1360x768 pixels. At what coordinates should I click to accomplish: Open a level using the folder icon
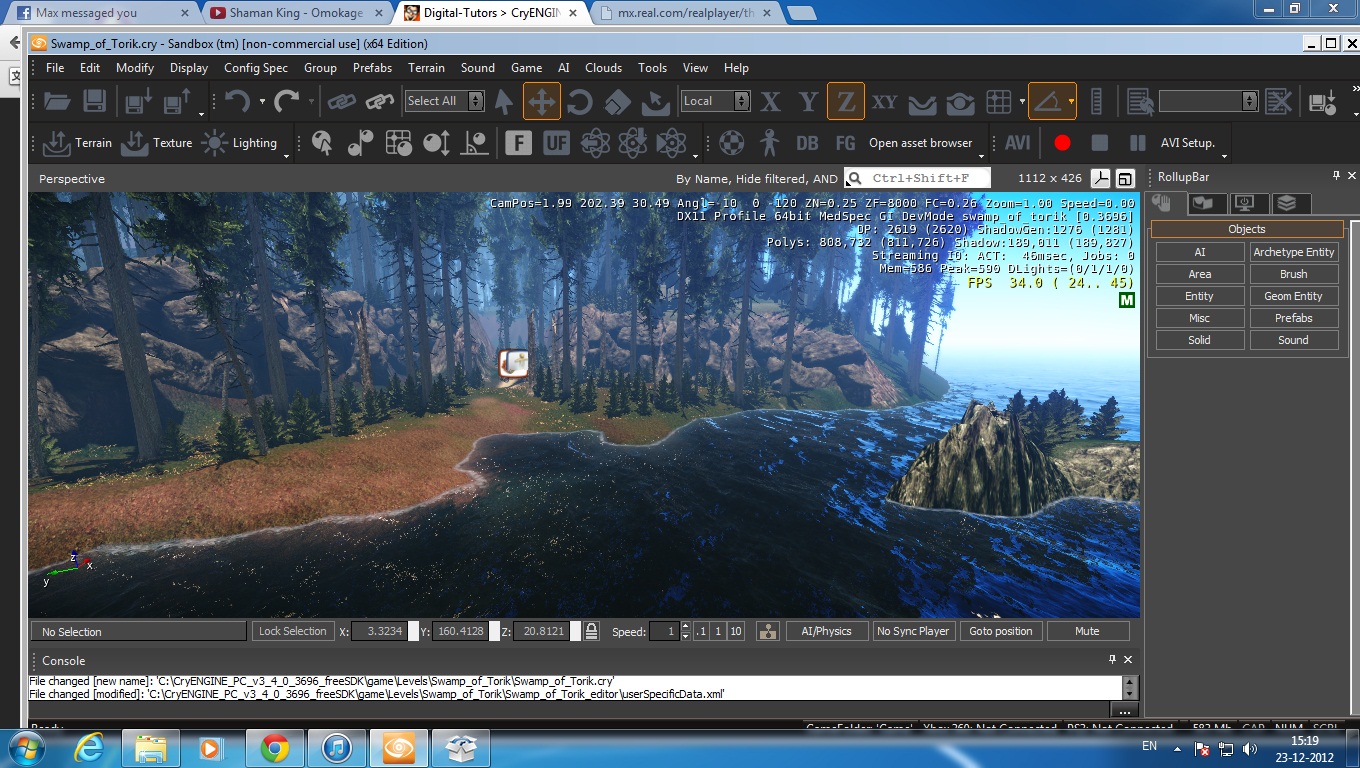(x=57, y=101)
